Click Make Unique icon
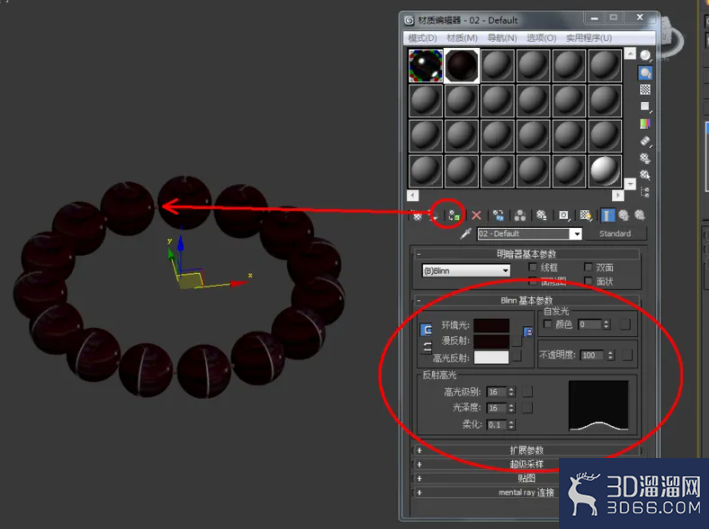The height and width of the screenshot is (529, 709). click(x=520, y=216)
